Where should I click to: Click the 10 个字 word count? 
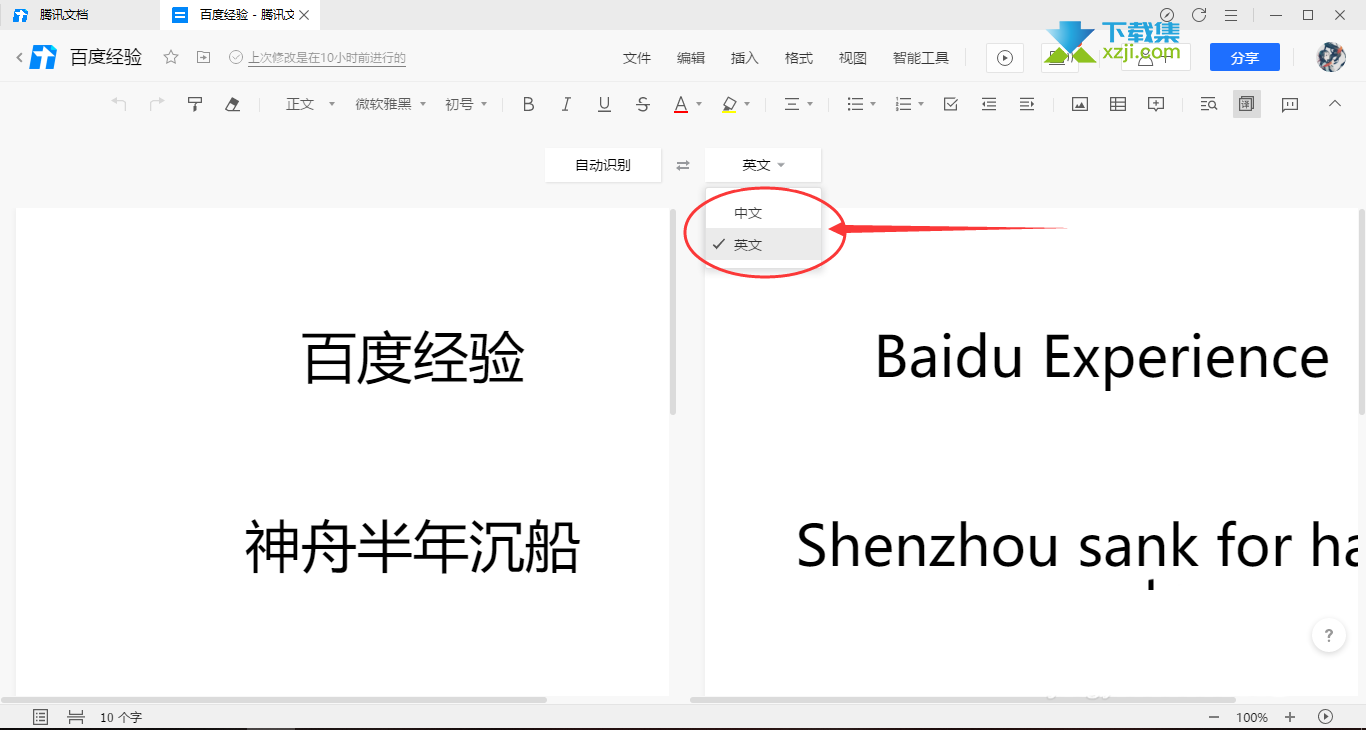point(121,717)
